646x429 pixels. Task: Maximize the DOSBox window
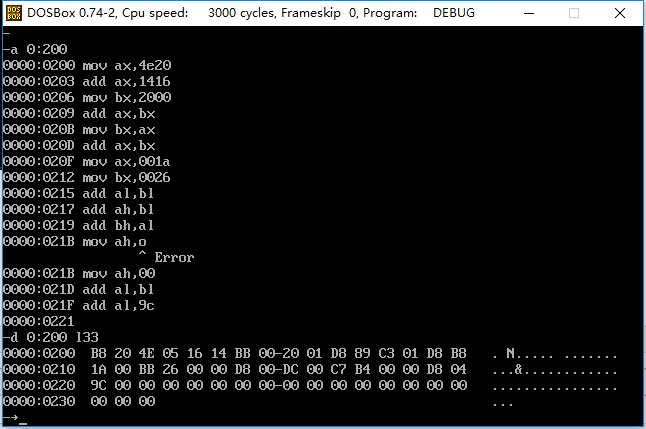pos(574,13)
